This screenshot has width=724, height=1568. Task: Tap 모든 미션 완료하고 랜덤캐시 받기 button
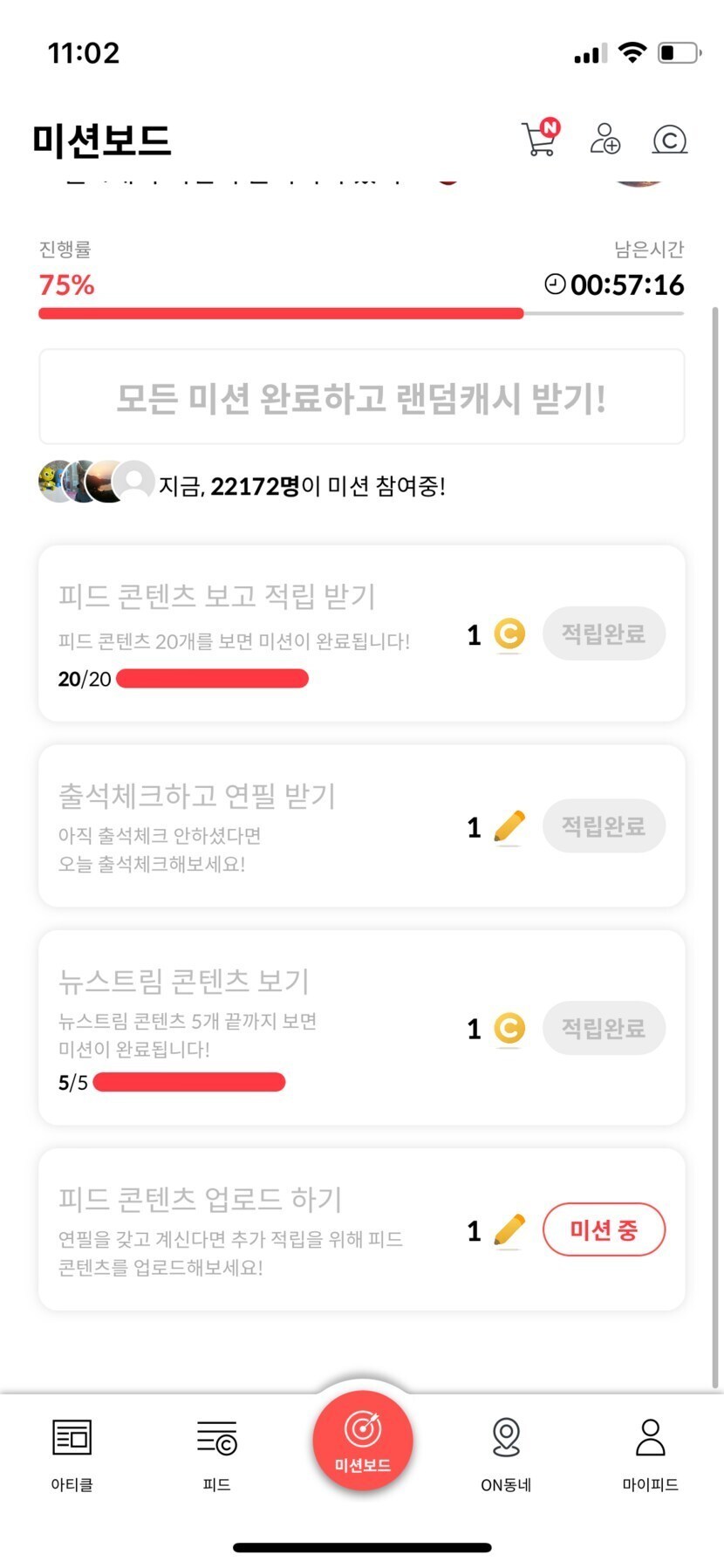click(361, 398)
